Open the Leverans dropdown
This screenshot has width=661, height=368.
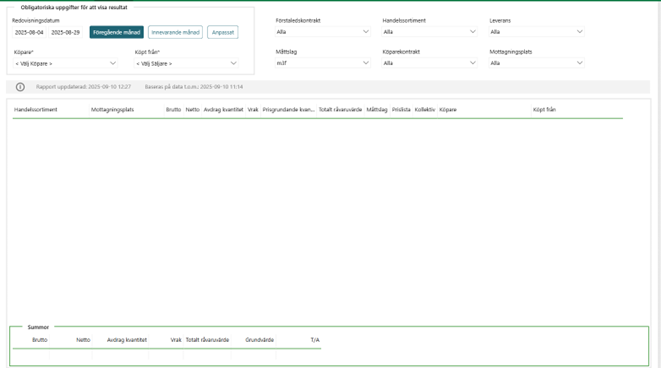pyautogui.click(x=537, y=32)
